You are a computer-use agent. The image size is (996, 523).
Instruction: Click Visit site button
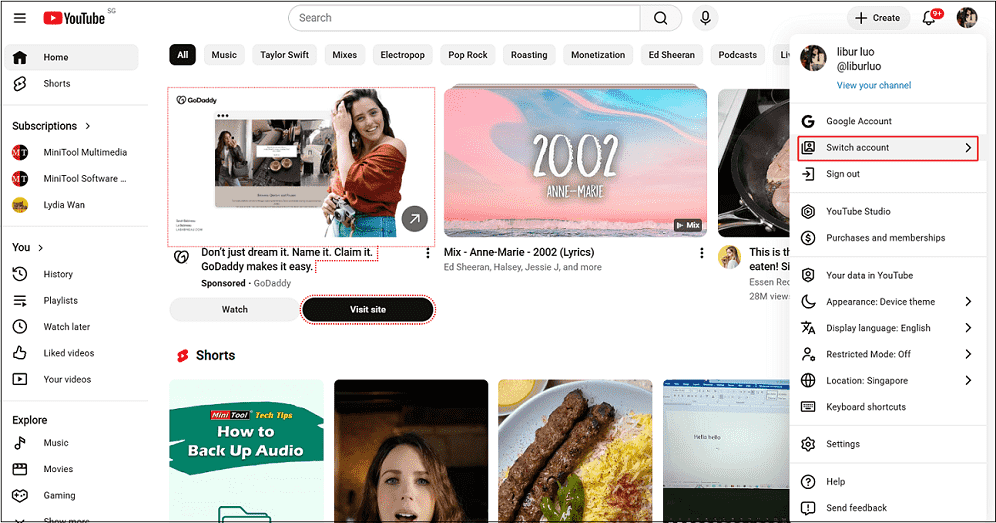[368, 309]
